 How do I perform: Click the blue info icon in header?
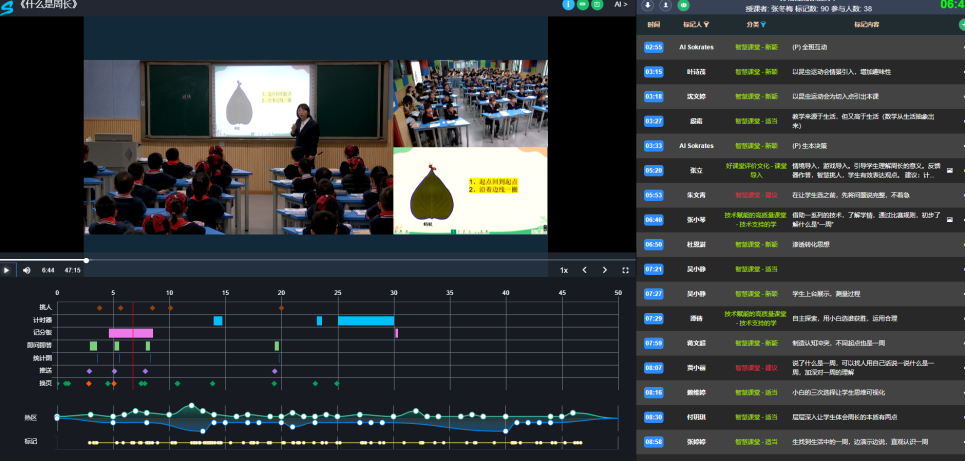pos(568,5)
